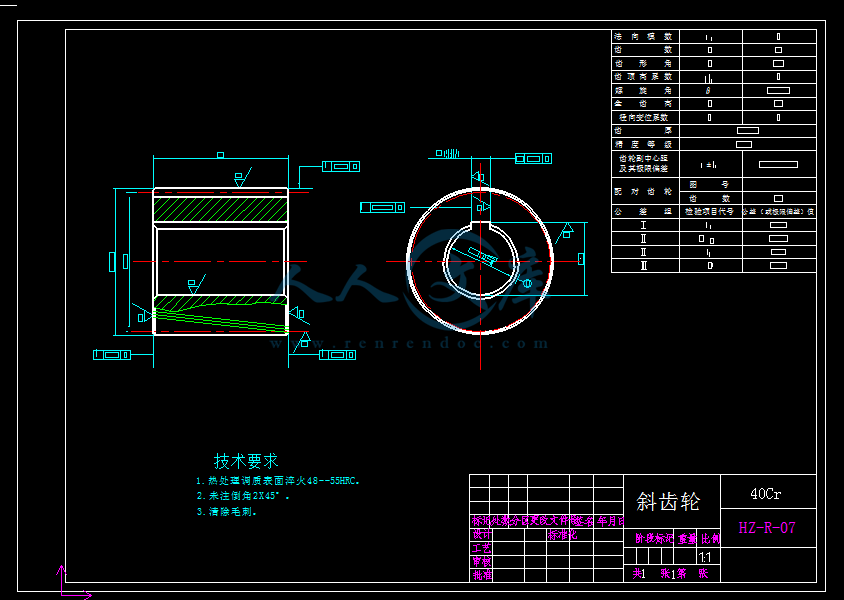
Task: Click the 齿厚 row label
Action: (x=644, y=131)
